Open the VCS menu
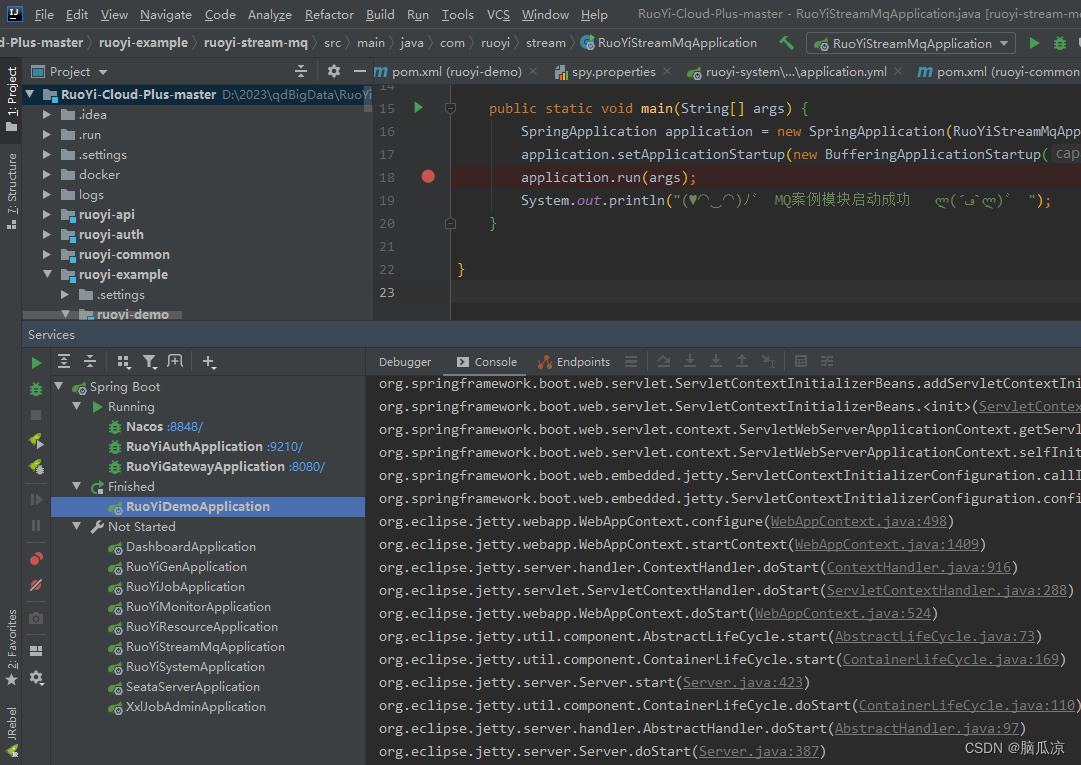The image size is (1081, 765). 498,14
